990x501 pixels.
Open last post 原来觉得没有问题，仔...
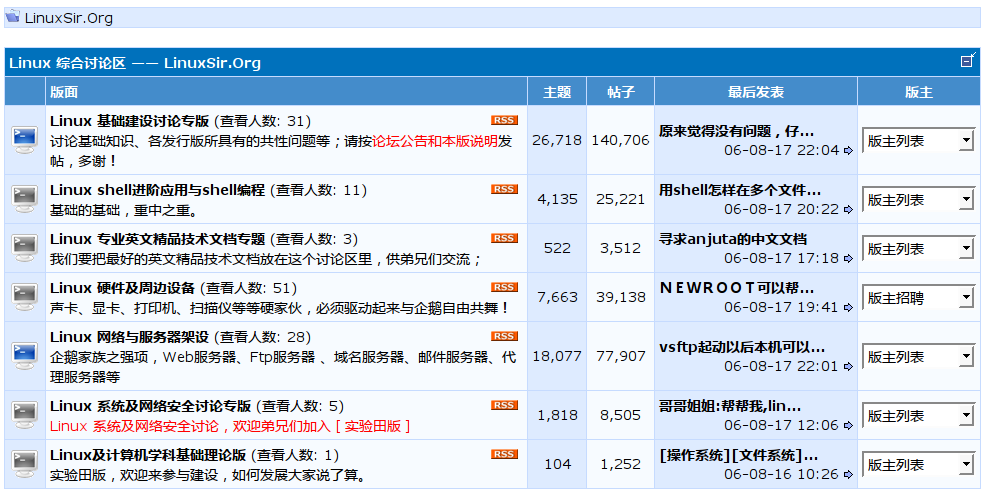[x=736, y=131]
